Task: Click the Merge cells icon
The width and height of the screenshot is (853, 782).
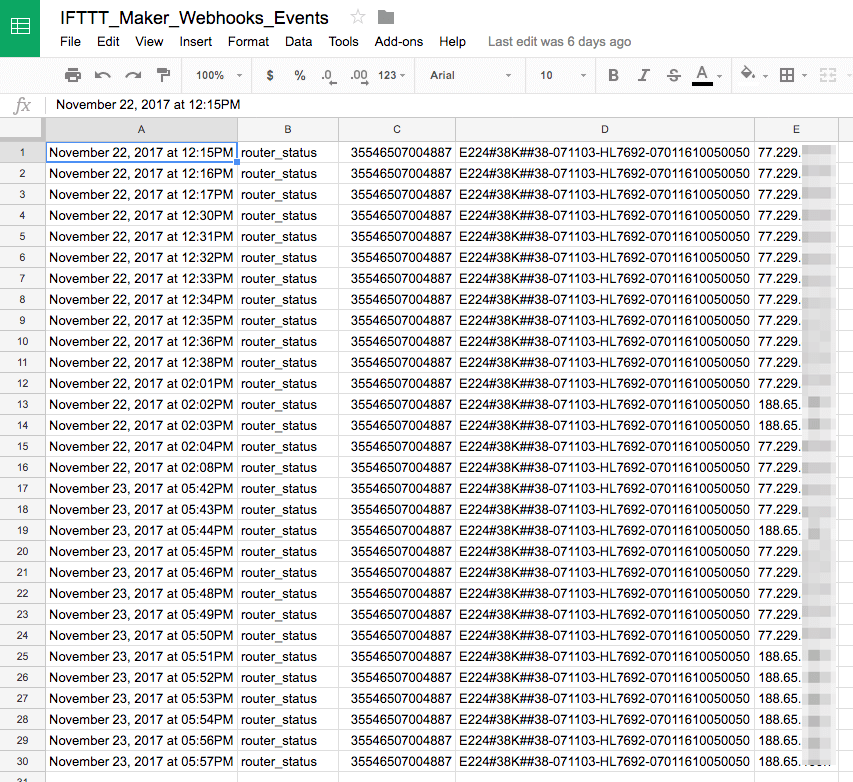Action: 827,75
